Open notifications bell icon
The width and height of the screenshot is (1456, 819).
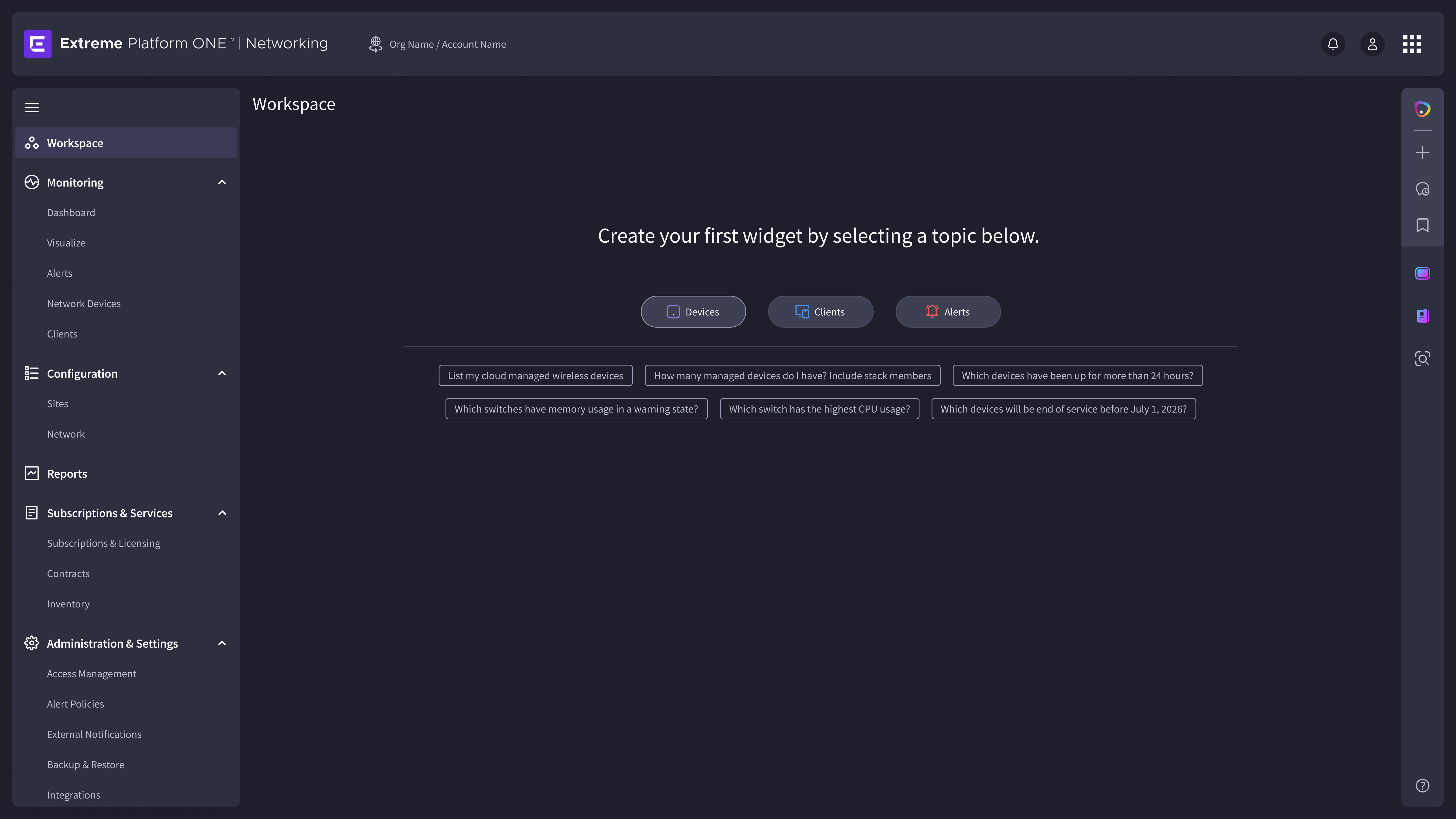coord(1333,44)
